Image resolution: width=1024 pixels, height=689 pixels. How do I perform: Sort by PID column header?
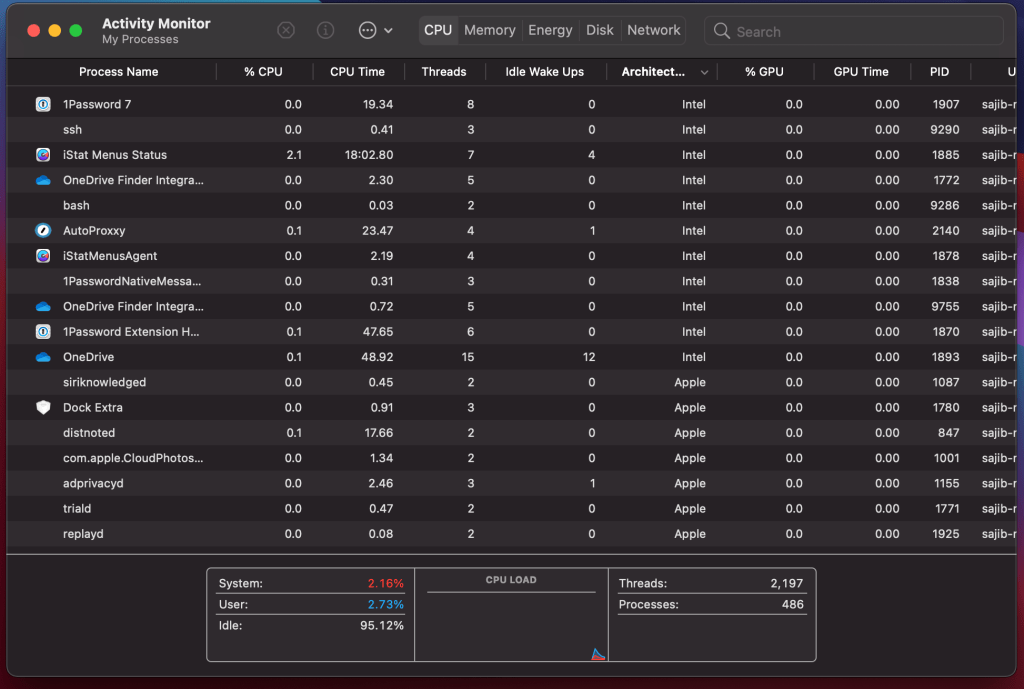point(940,72)
